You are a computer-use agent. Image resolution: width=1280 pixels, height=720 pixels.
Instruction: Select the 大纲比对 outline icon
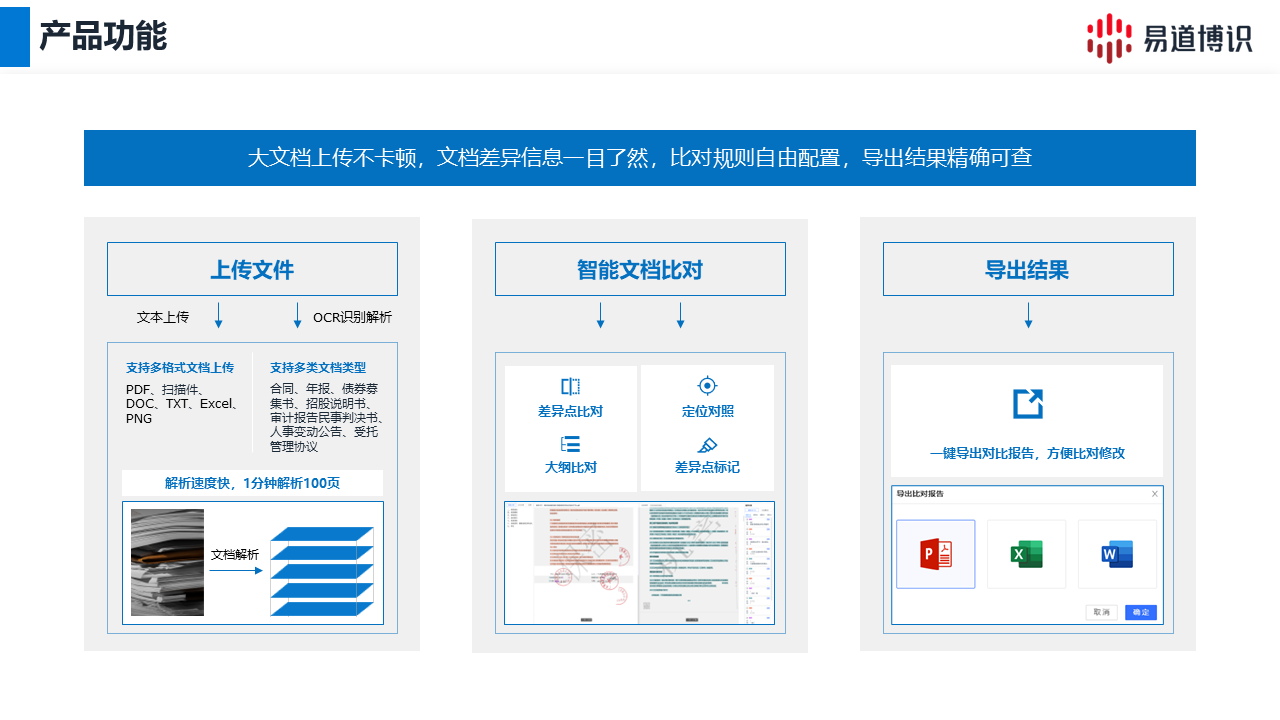(x=570, y=444)
